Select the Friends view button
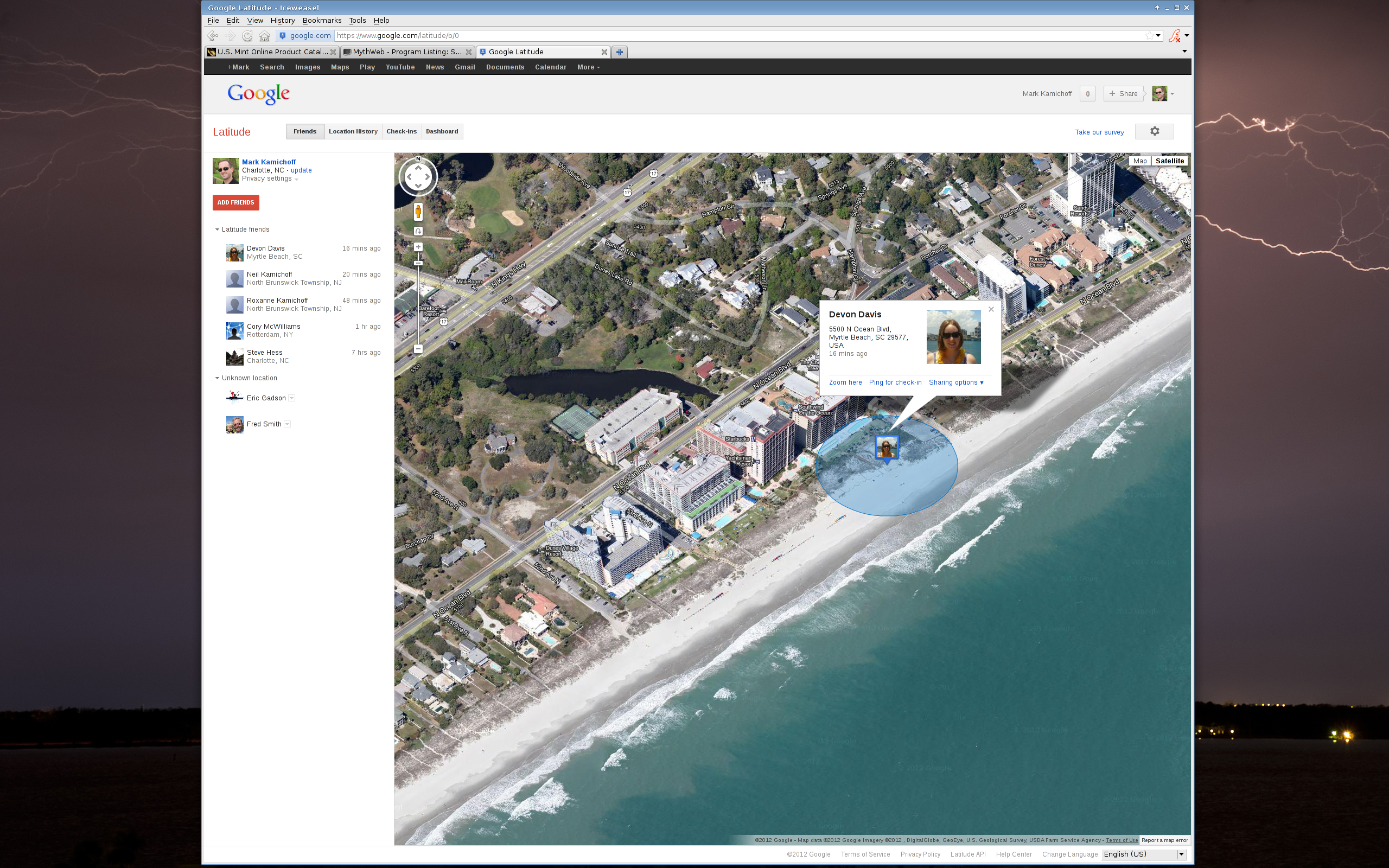1389x868 pixels. tap(305, 131)
